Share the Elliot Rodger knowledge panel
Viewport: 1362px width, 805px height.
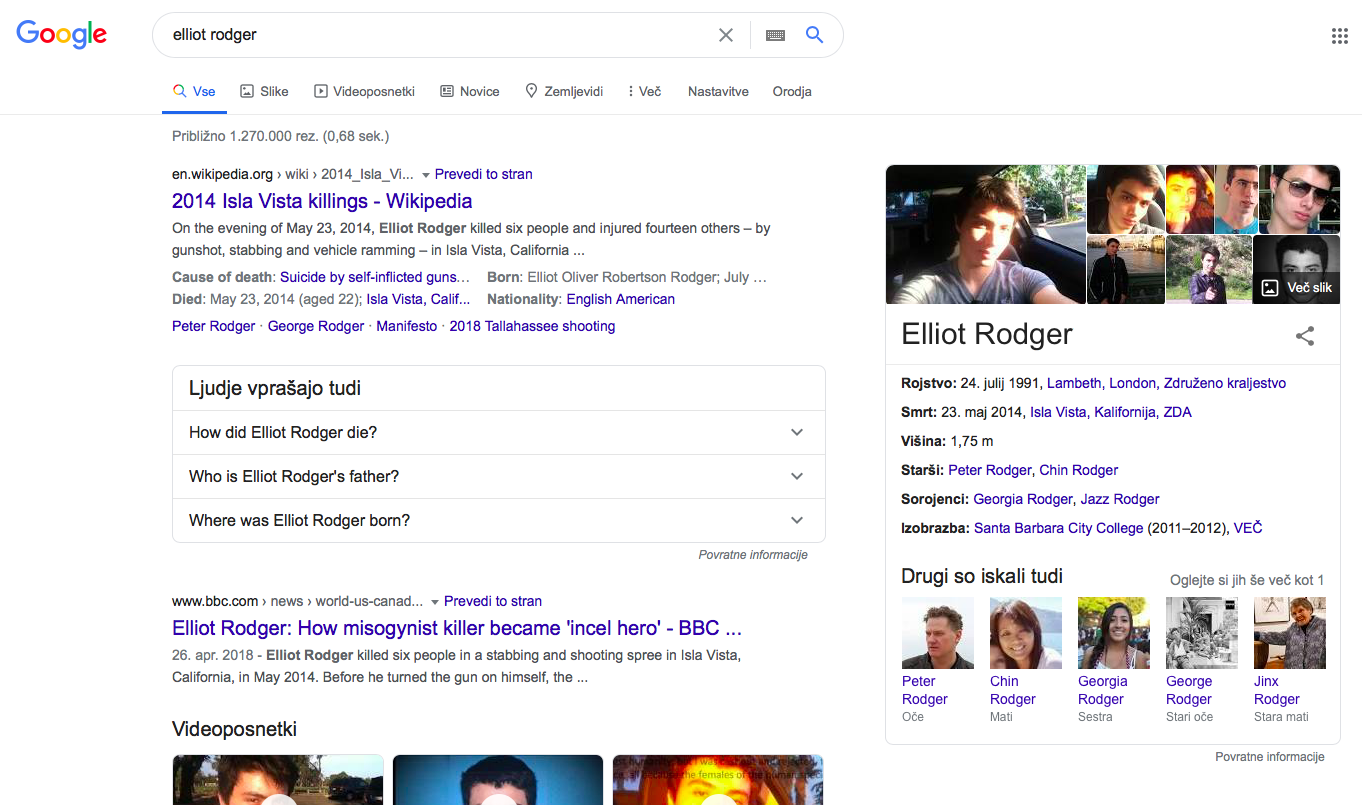pyautogui.click(x=1305, y=336)
